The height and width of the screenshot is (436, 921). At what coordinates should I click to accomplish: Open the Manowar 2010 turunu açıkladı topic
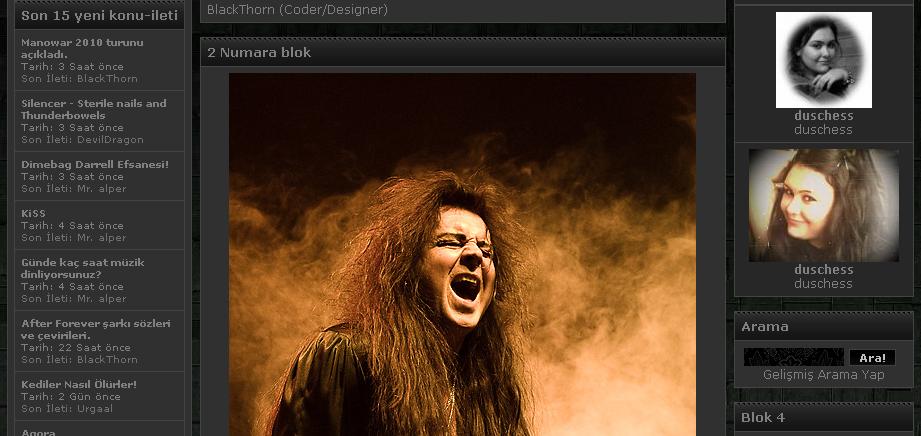click(81, 48)
